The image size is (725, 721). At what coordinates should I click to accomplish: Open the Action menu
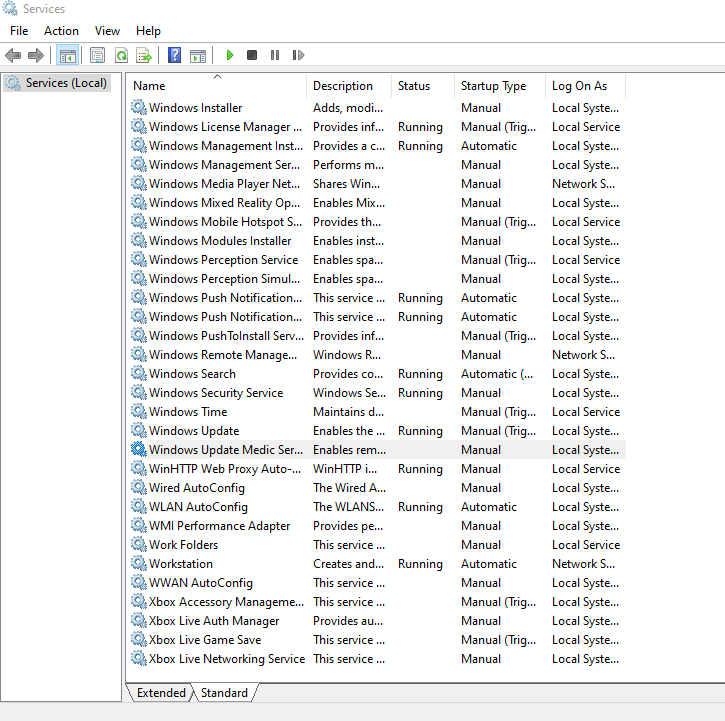[x=61, y=31]
